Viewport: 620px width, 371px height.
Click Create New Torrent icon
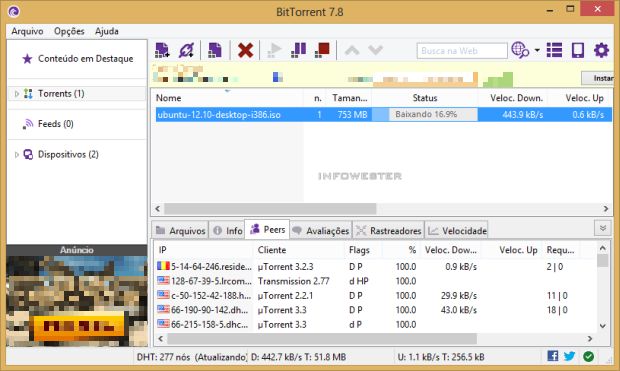pos(215,50)
